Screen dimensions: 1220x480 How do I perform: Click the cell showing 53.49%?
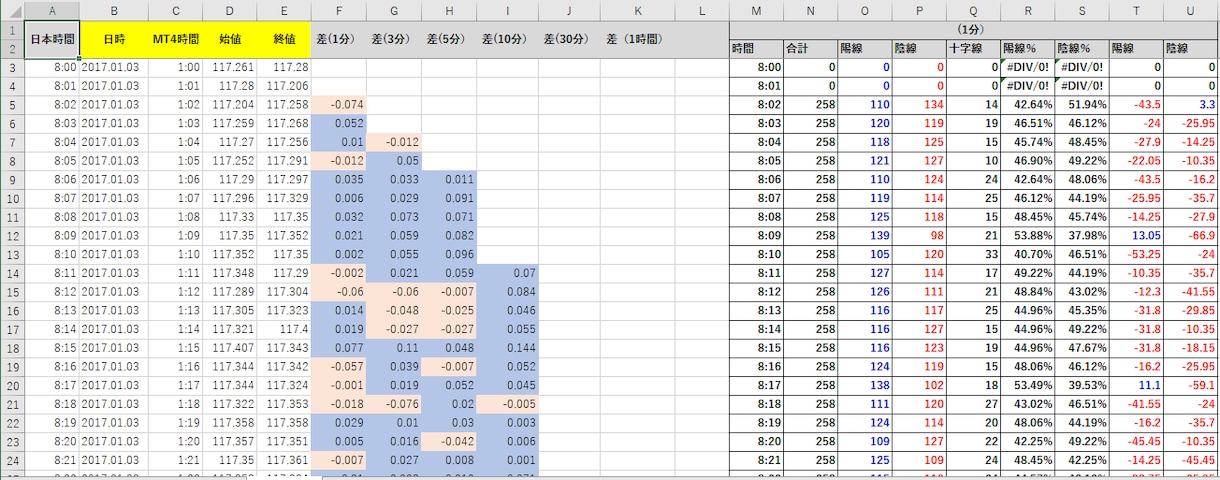1027,386
